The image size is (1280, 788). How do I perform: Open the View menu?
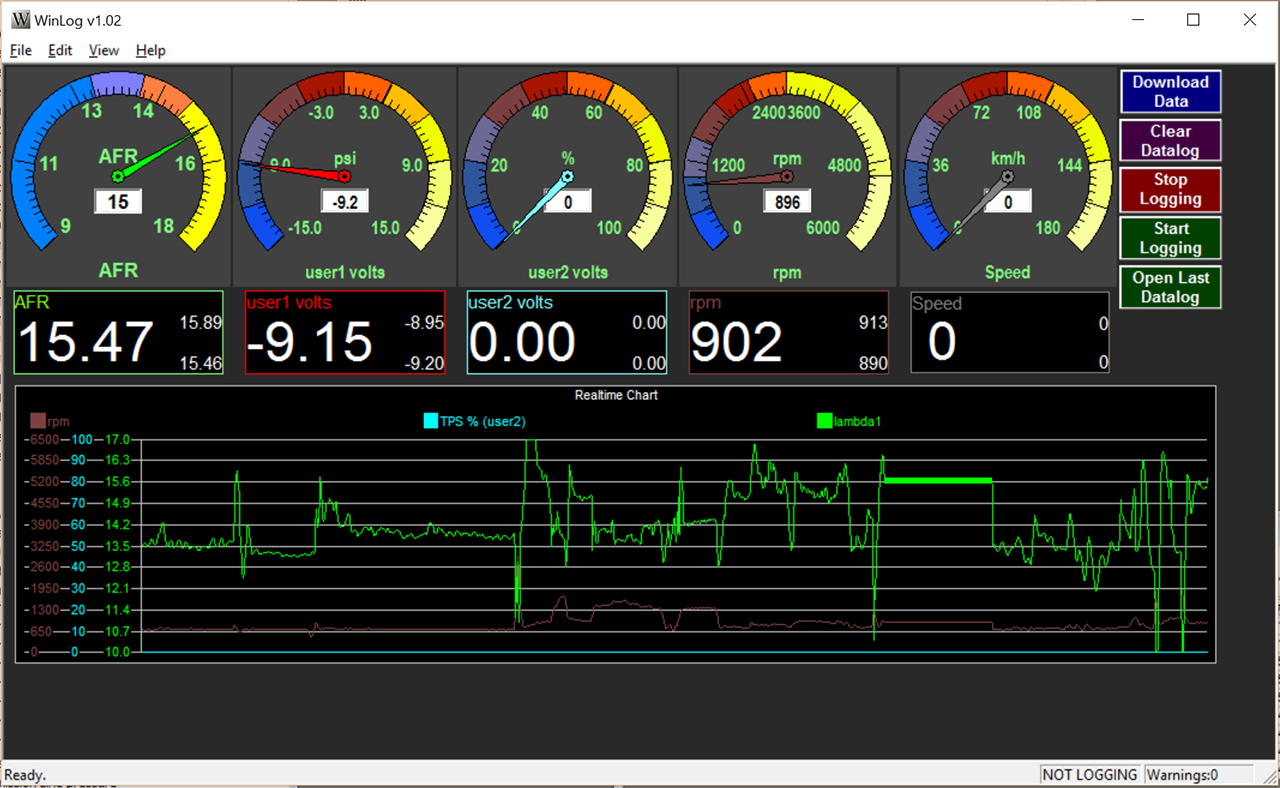tap(103, 50)
